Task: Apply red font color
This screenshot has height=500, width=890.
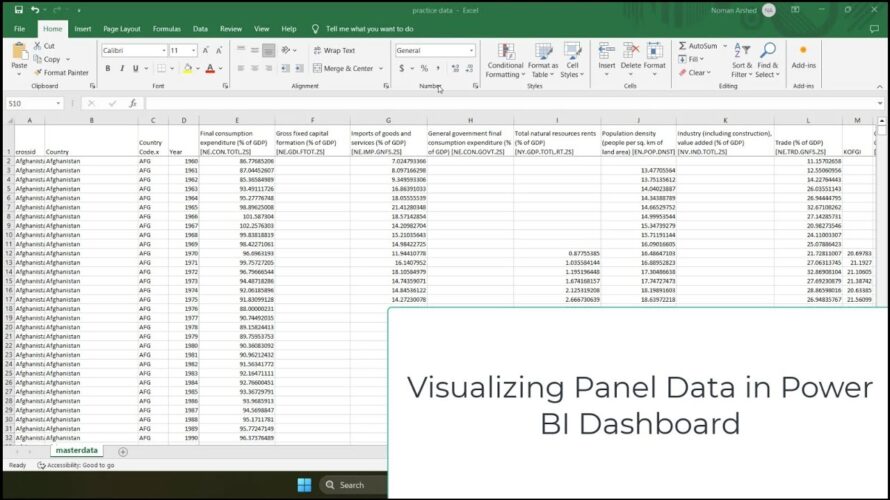Action: pyautogui.click(x=210, y=68)
